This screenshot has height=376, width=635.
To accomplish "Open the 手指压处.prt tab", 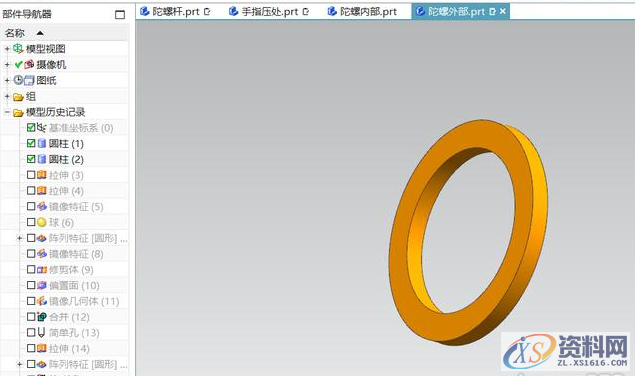I will click(x=269, y=12).
